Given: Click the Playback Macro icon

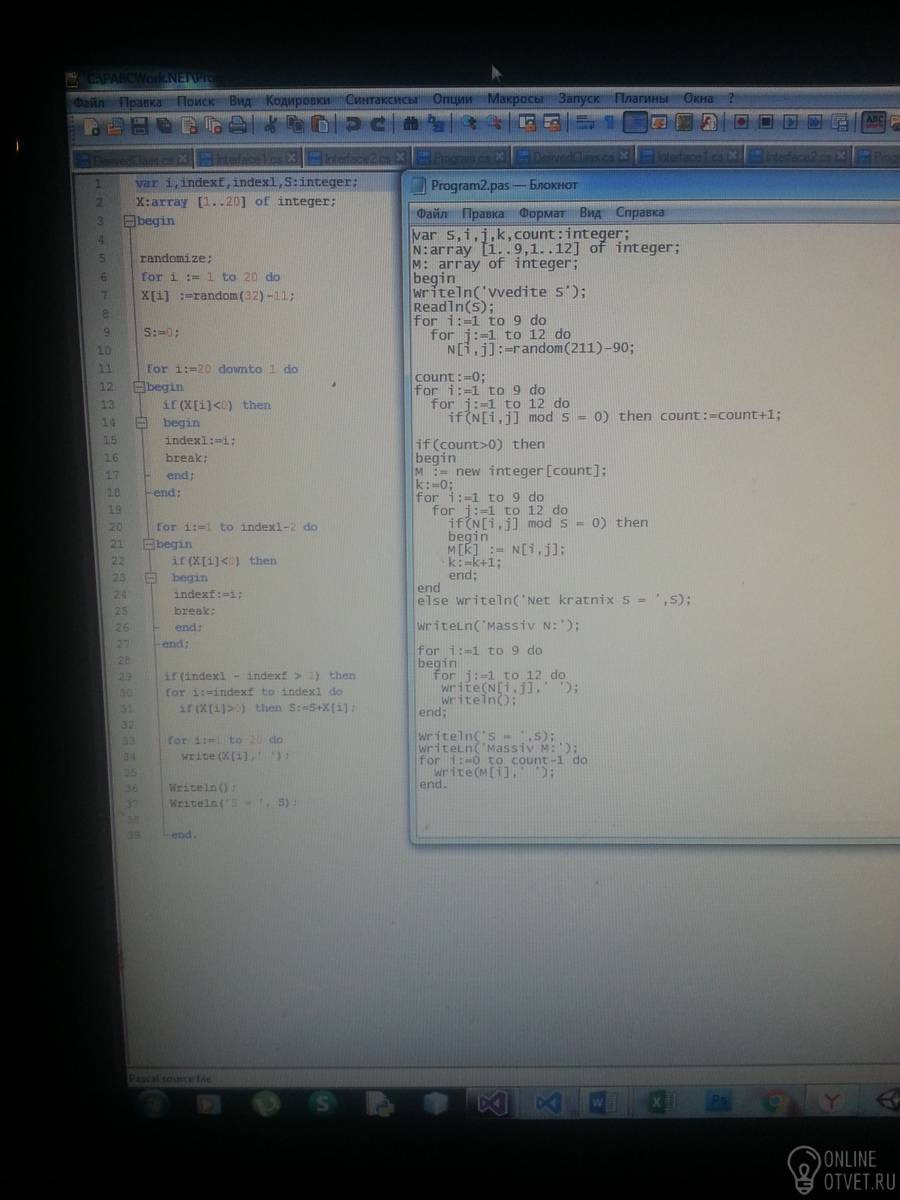Looking at the screenshot, I should [791, 122].
